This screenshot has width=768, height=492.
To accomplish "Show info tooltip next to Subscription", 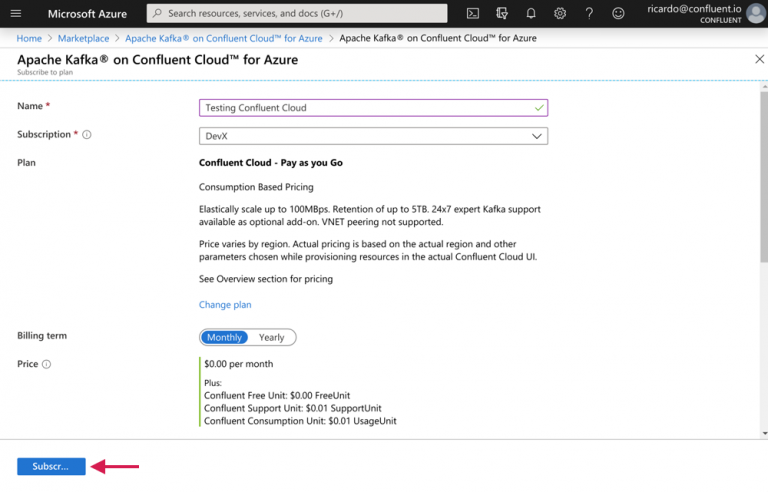I will tap(87, 135).
